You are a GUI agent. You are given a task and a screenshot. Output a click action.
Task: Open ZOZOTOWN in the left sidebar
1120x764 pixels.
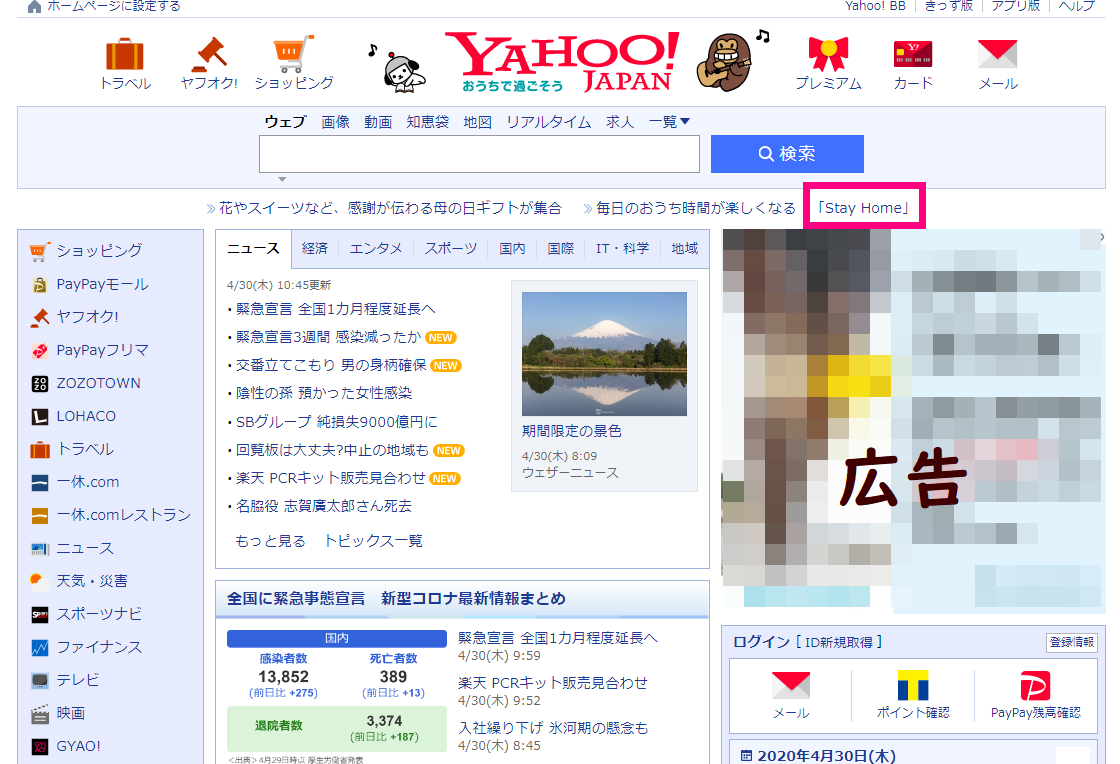[99, 383]
